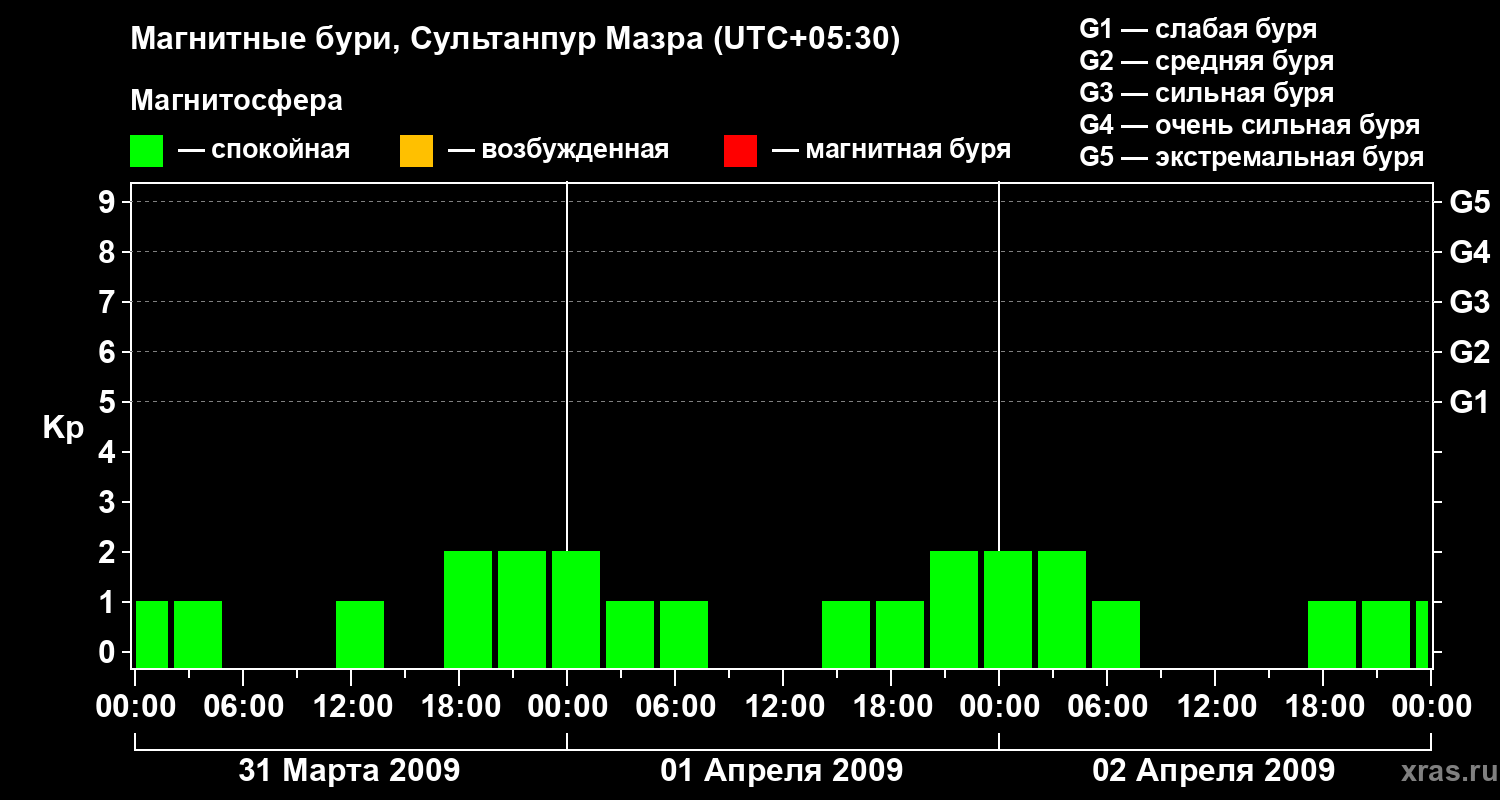This screenshot has width=1500, height=800.
Task: Click the 06:00 time label for 02 Апреля
Action: (1107, 707)
